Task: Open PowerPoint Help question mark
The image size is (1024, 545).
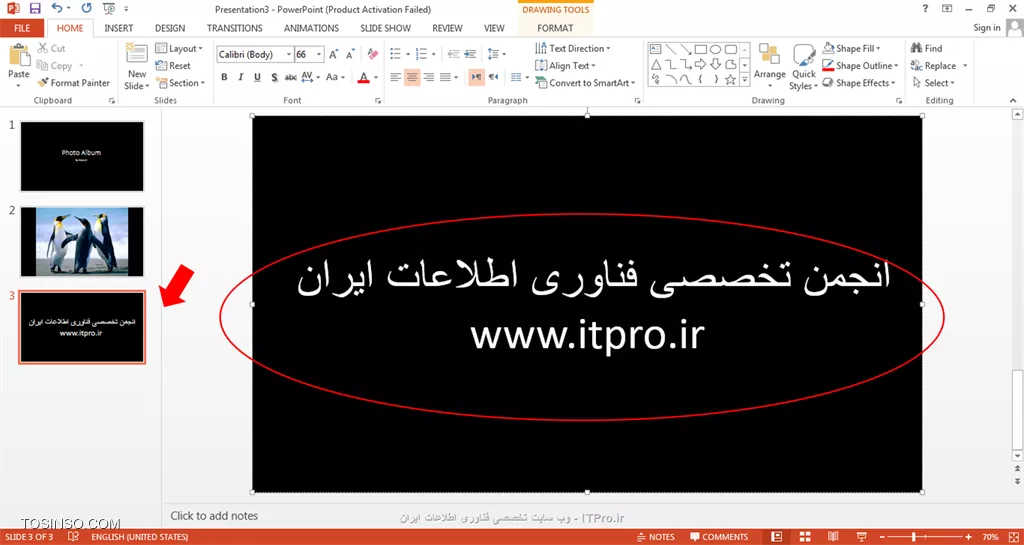Action: [x=925, y=9]
